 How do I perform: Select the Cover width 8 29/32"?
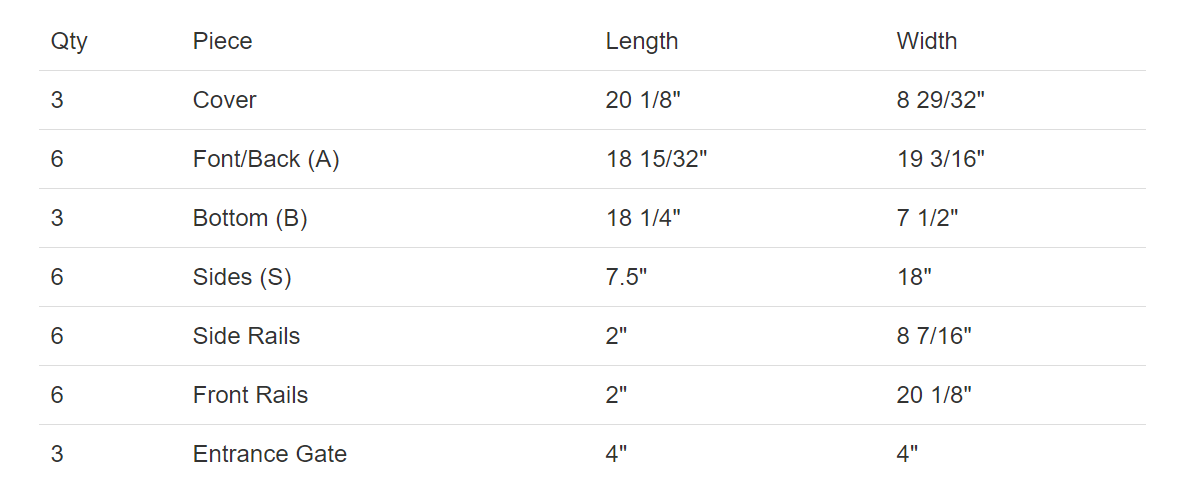point(941,100)
